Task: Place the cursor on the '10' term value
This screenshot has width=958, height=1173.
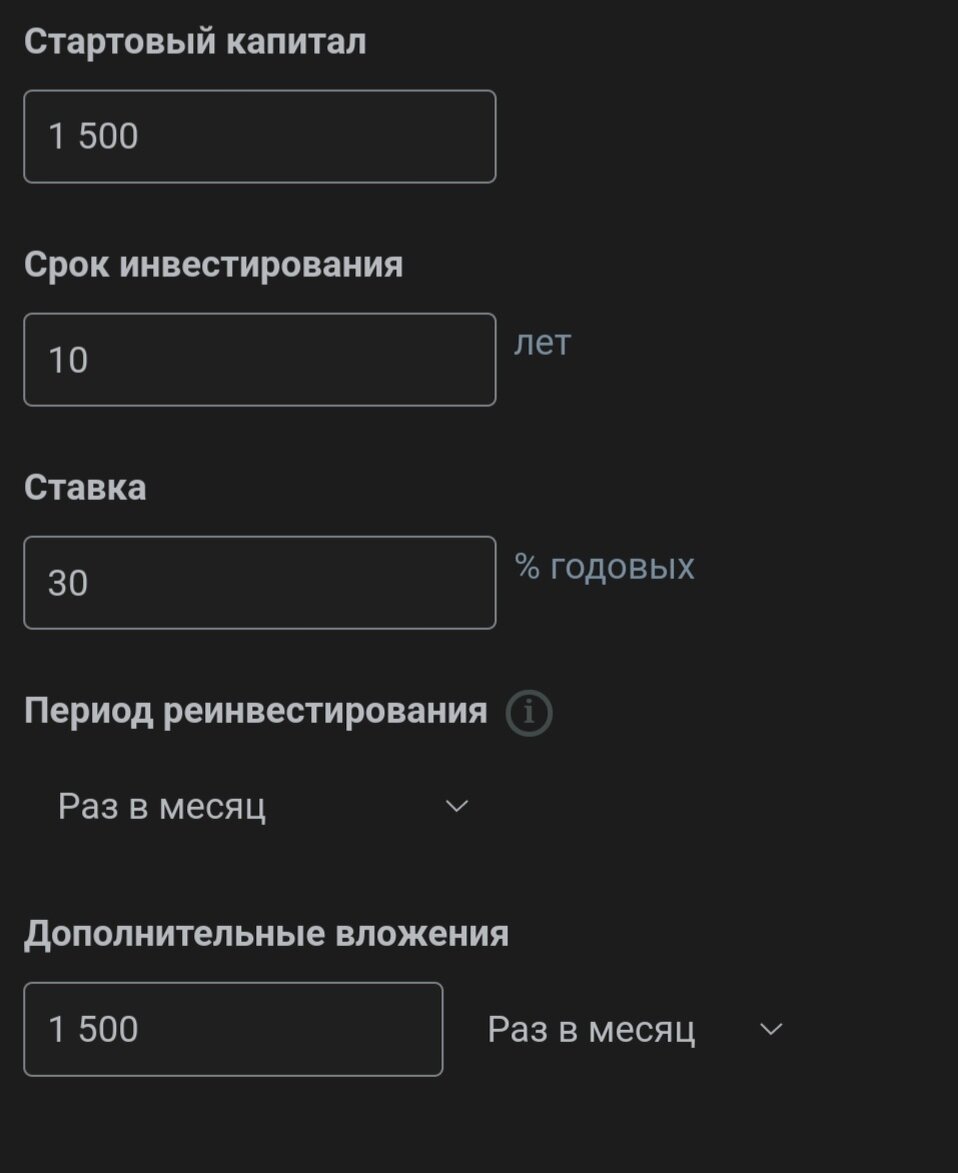Action: pyautogui.click(x=68, y=360)
